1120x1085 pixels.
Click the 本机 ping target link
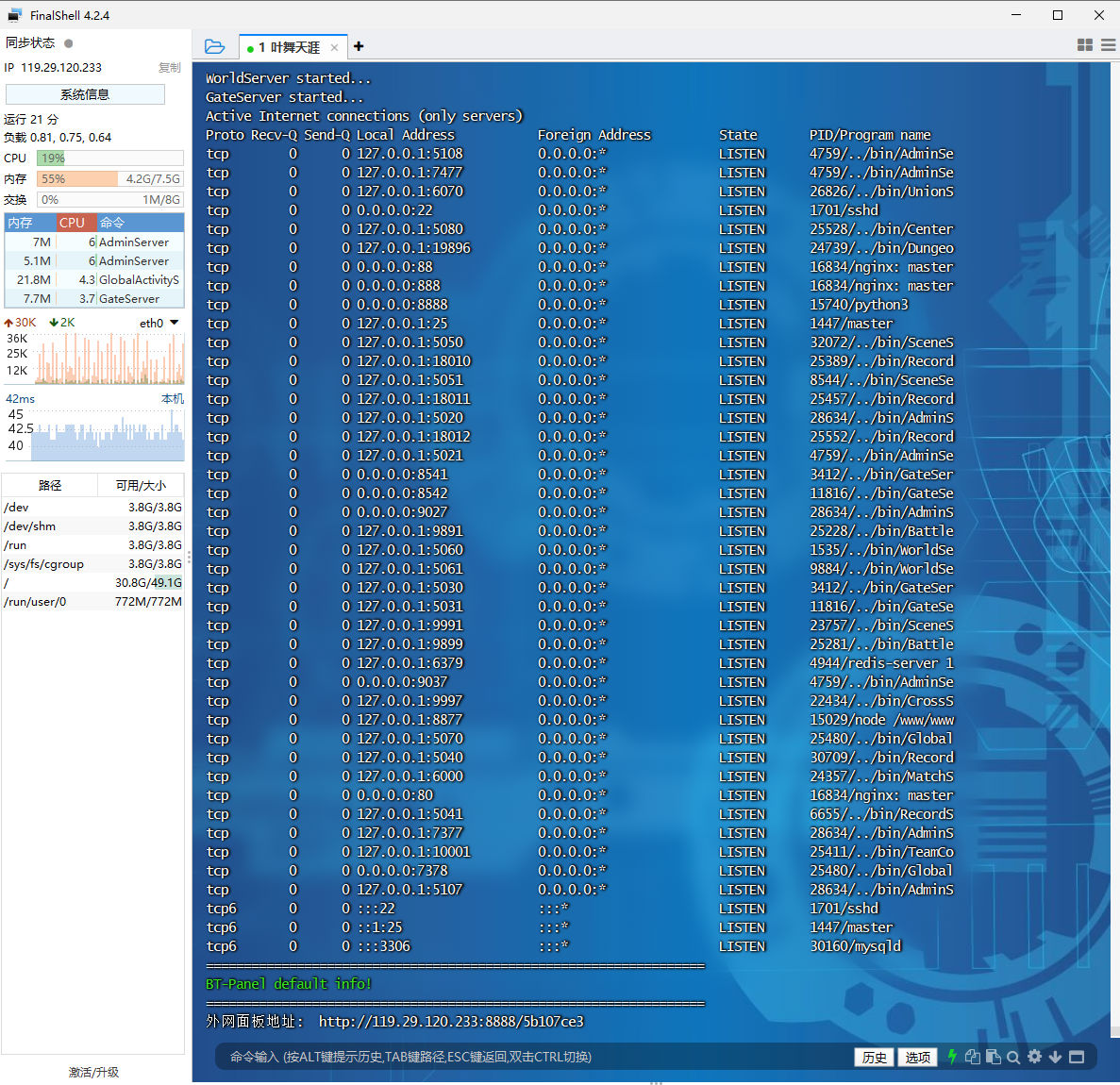(x=172, y=398)
